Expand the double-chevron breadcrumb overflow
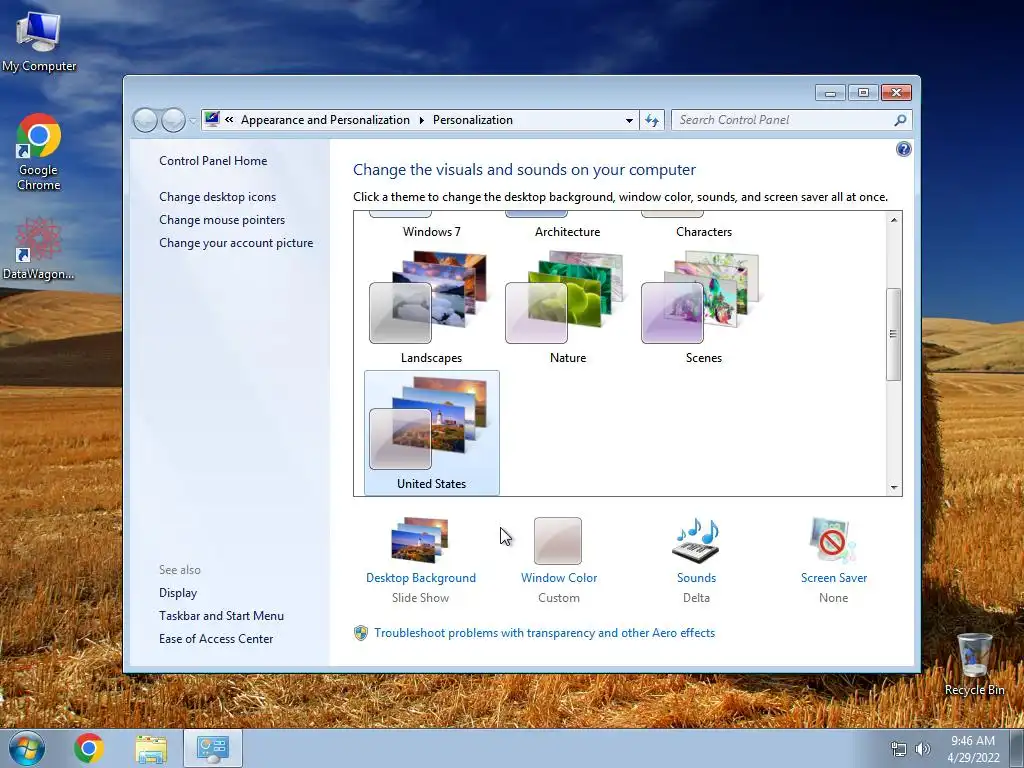1024x768 pixels. 229,120
